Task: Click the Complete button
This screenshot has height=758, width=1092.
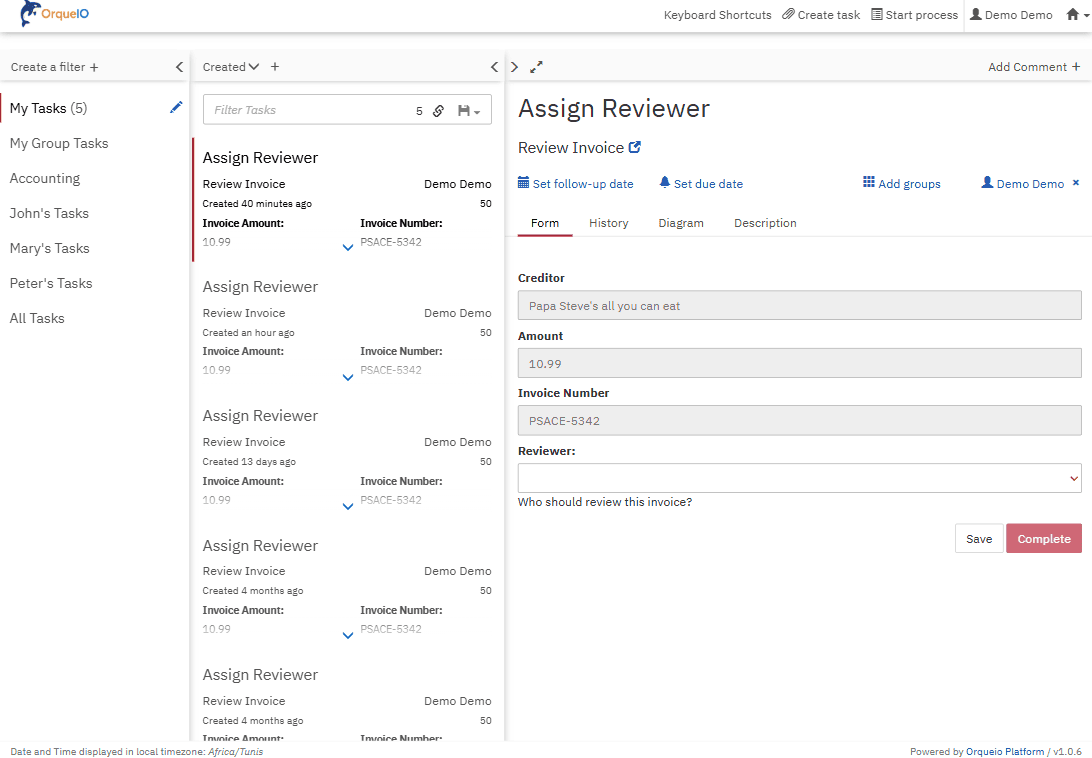Action: (x=1043, y=539)
